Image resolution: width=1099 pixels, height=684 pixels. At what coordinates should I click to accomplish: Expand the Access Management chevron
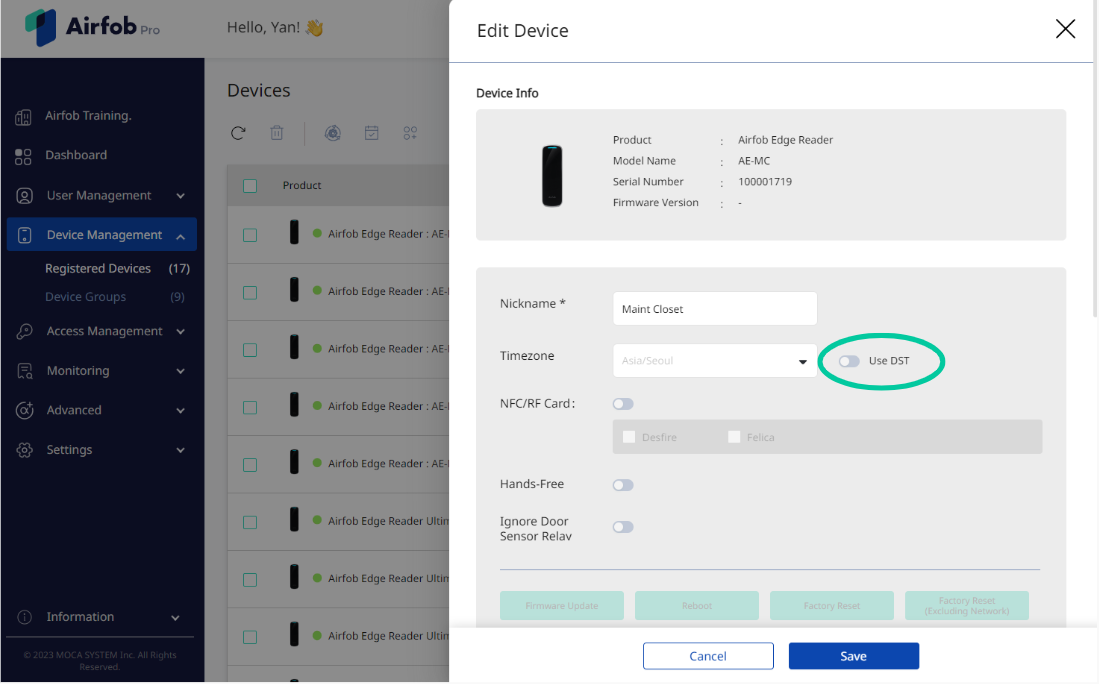pyautogui.click(x=181, y=331)
